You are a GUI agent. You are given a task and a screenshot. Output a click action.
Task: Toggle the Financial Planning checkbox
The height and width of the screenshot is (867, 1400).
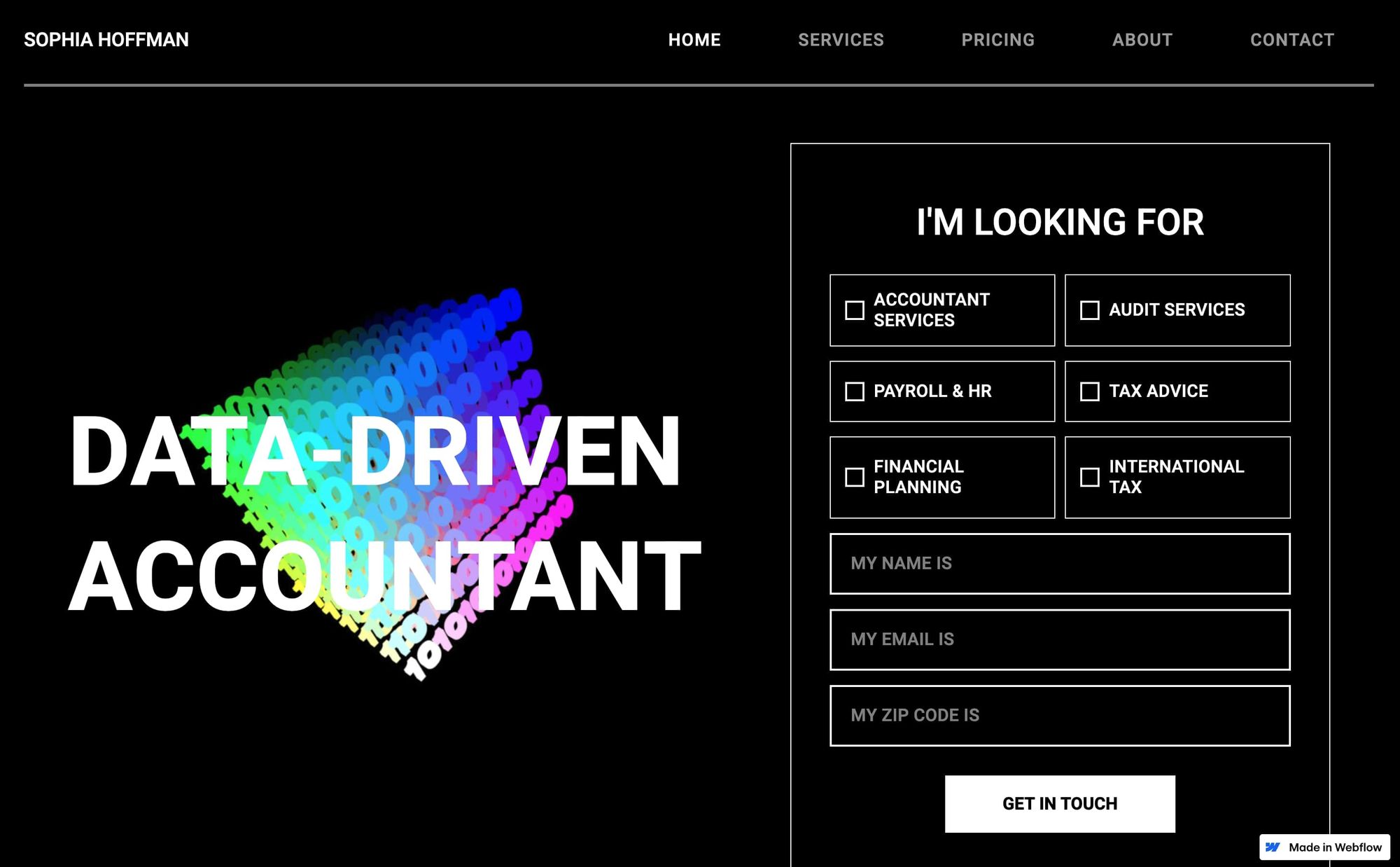pyautogui.click(x=855, y=477)
